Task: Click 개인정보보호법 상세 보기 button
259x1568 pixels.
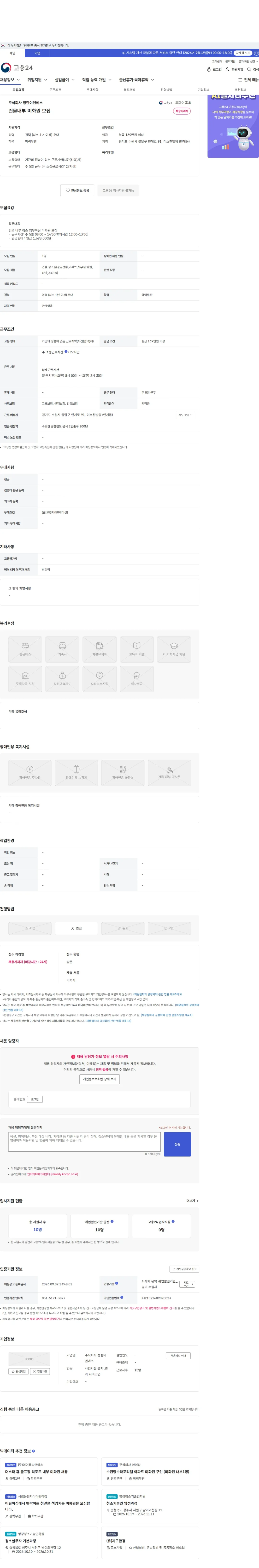Action: pos(100,1079)
